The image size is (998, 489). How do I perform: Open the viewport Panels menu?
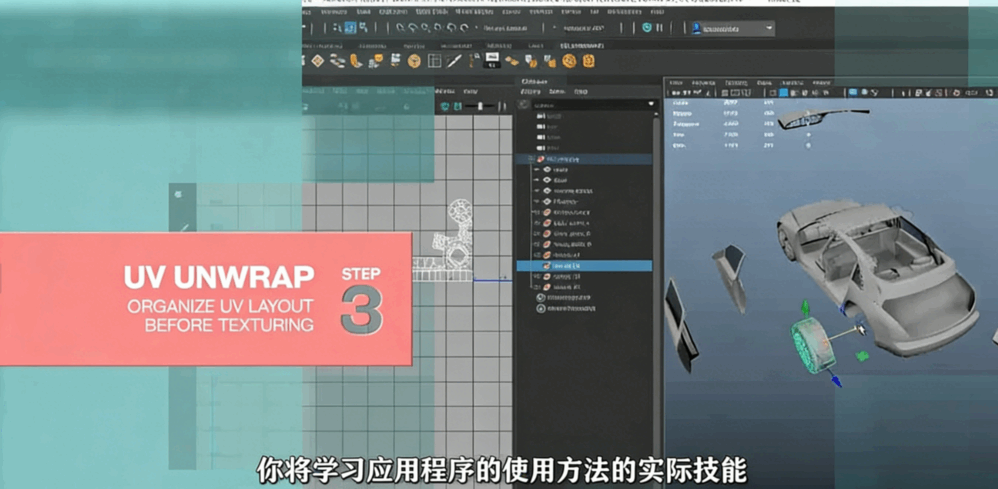click(x=822, y=83)
